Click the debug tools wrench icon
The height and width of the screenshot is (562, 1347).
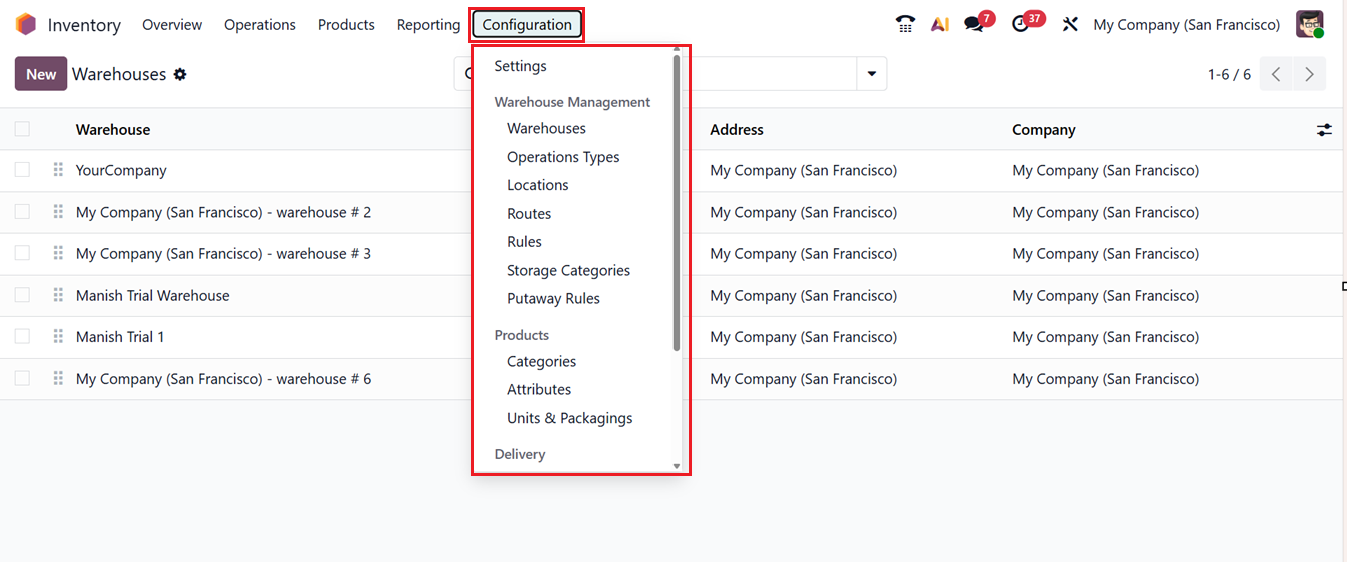click(1070, 25)
